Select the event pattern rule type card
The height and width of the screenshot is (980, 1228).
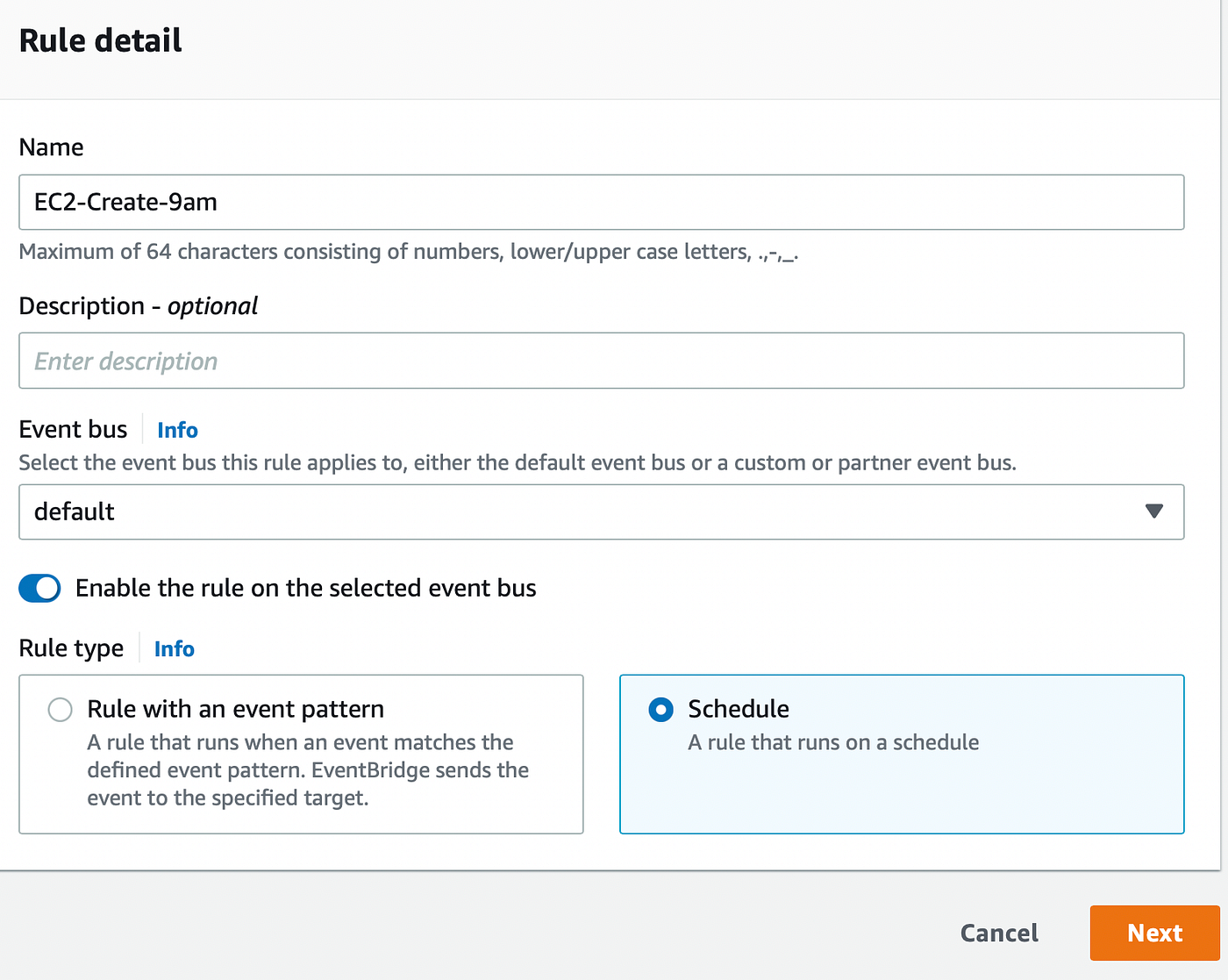pyautogui.click(x=301, y=754)
